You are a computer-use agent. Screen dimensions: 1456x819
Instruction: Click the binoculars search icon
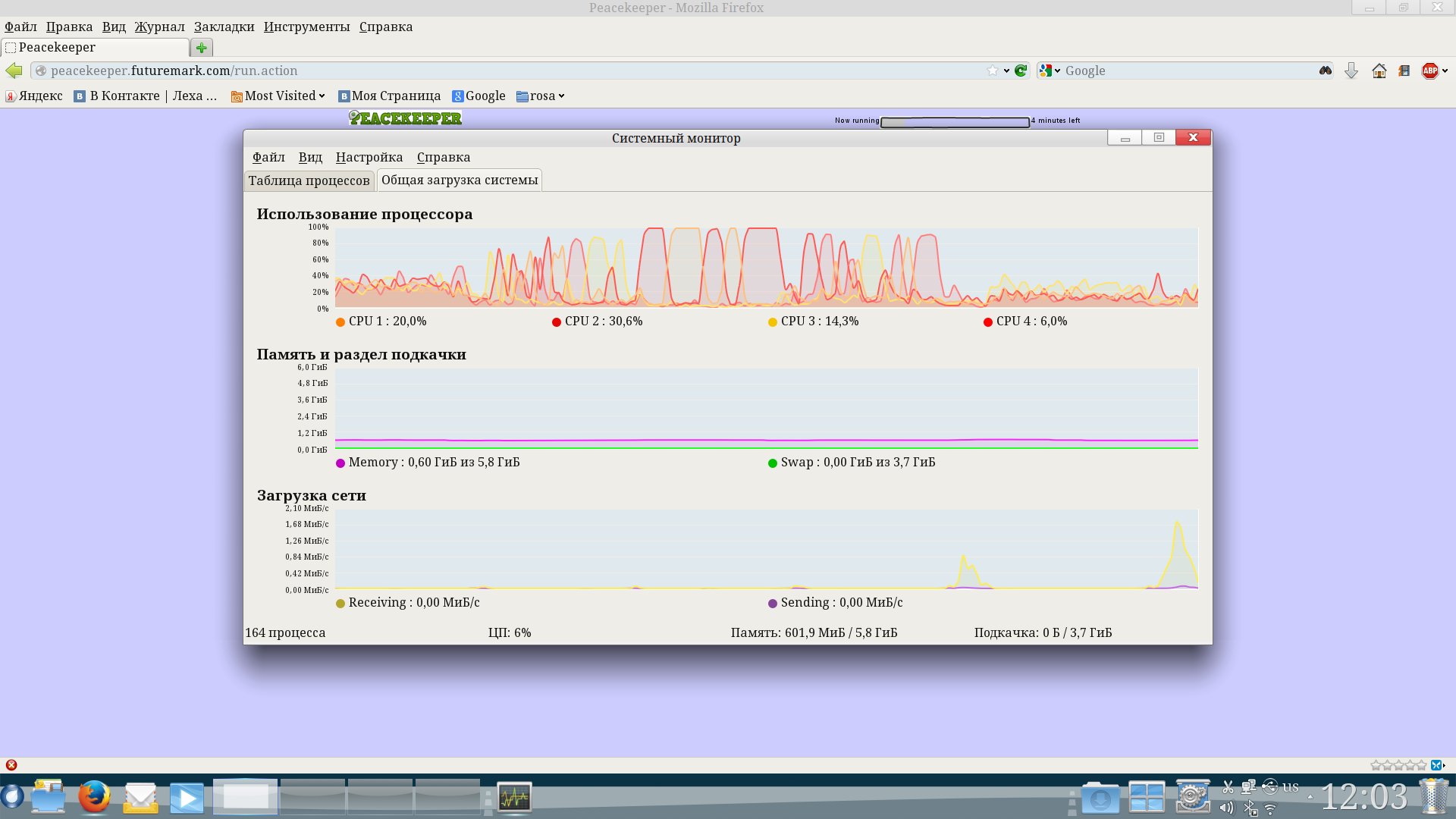click(x=1325, y=71)
